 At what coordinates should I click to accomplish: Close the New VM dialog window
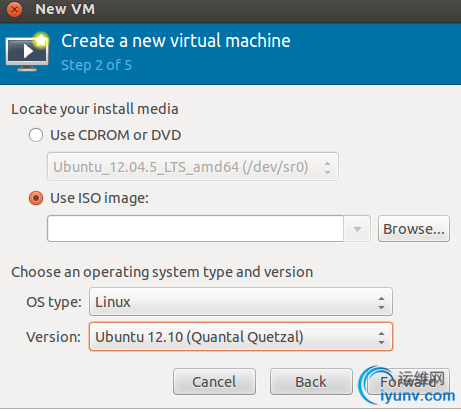pos(14,9)
